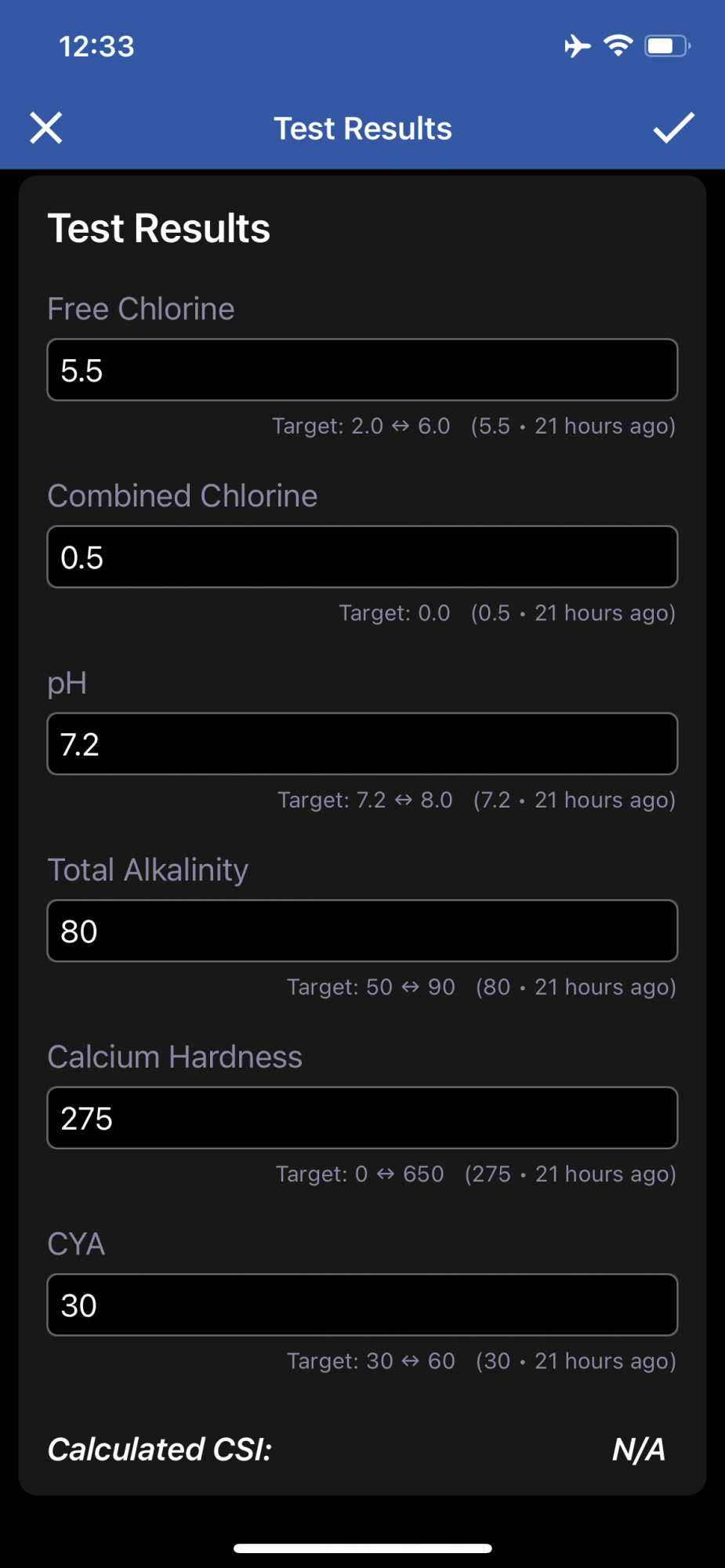
Task: Confirm results with the checkmark icon
Action: pyautogui.click(x=674, y=128)
